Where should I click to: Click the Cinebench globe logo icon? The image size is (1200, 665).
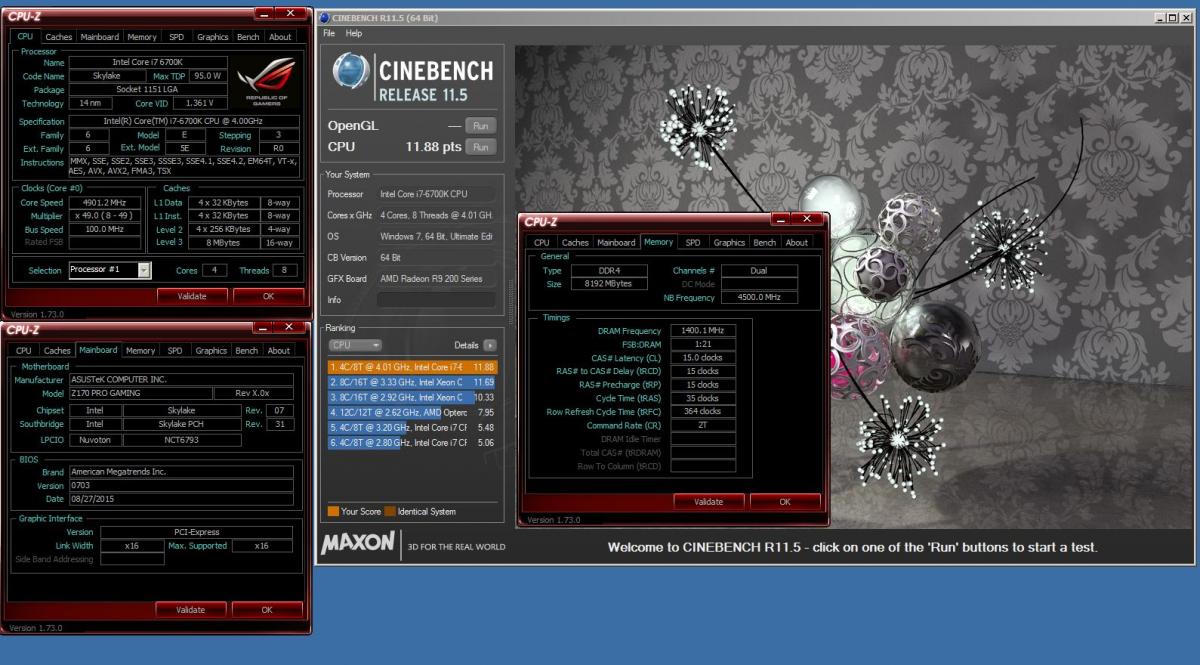(351, 71)
